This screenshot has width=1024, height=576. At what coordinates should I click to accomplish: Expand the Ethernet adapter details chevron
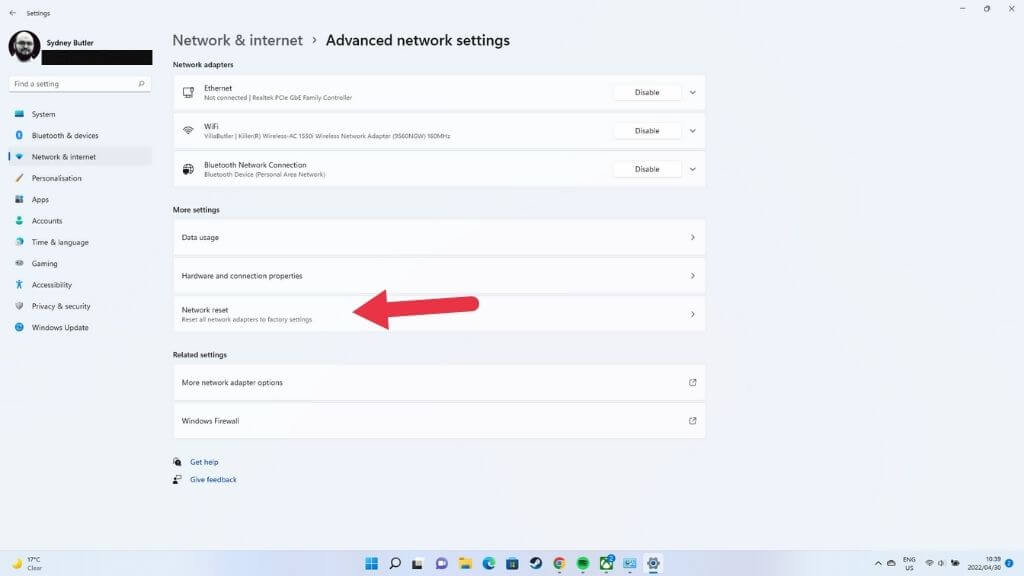(x=693, y=93)
